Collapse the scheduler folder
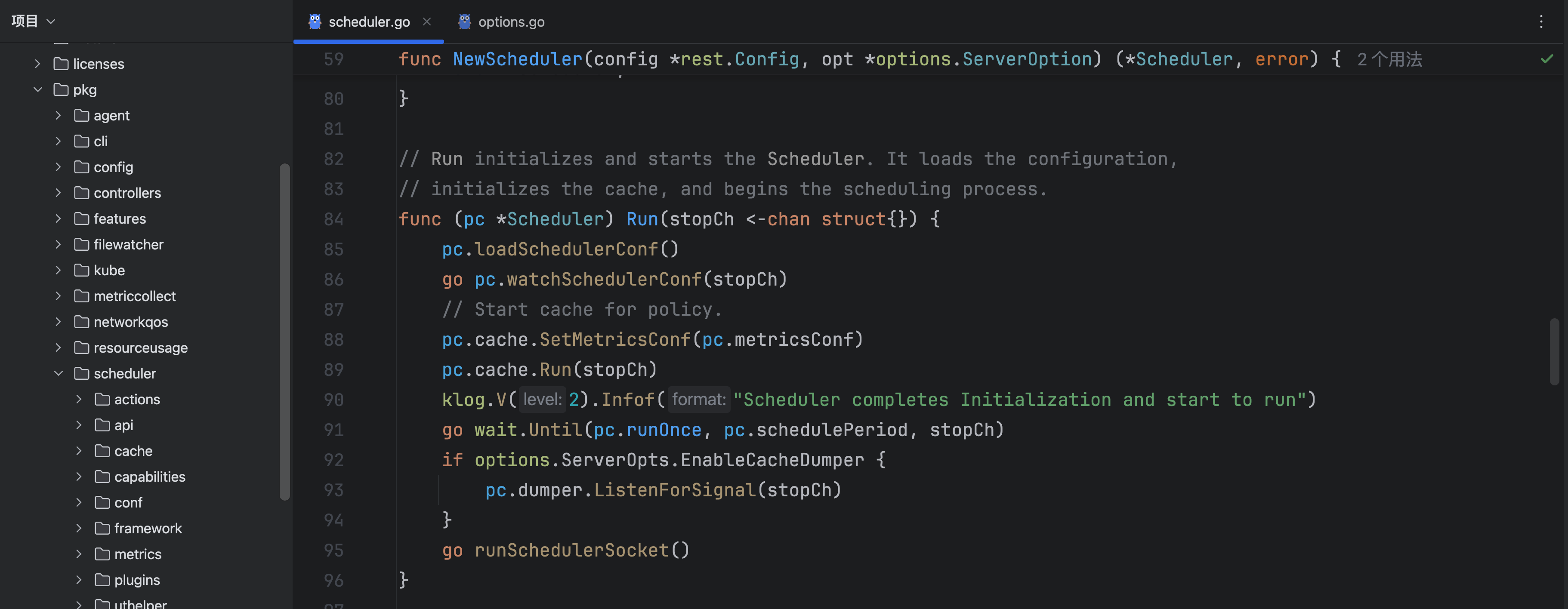The image size is (1568, 609). click(59, 374)
